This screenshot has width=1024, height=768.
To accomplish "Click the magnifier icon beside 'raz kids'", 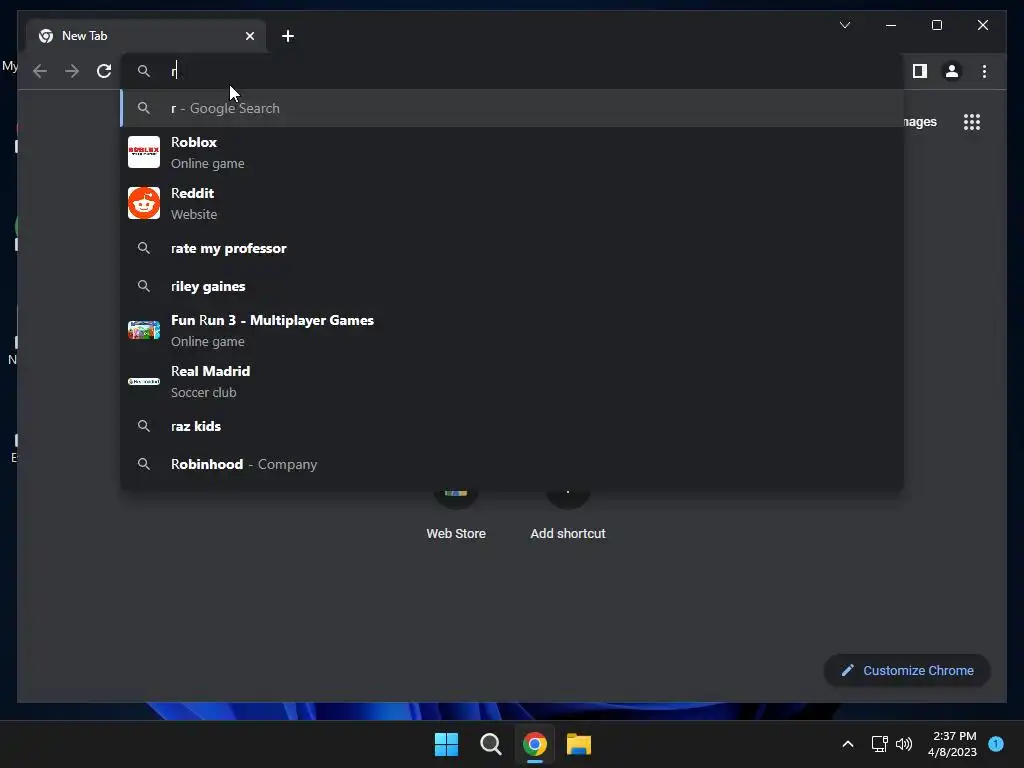I will [144, 426].
